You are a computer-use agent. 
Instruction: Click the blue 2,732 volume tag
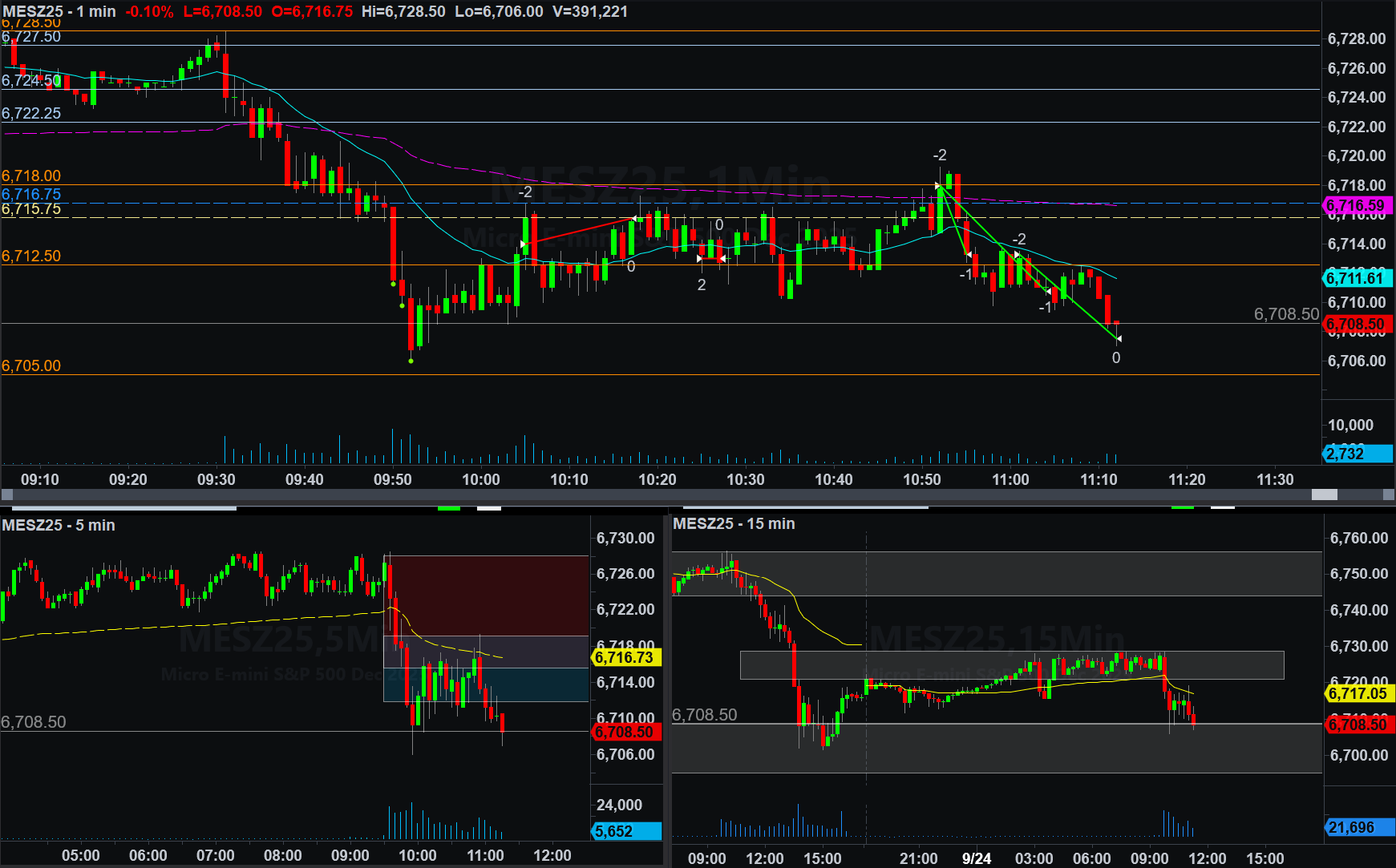pyautogui.click(x=1357, y=454)
